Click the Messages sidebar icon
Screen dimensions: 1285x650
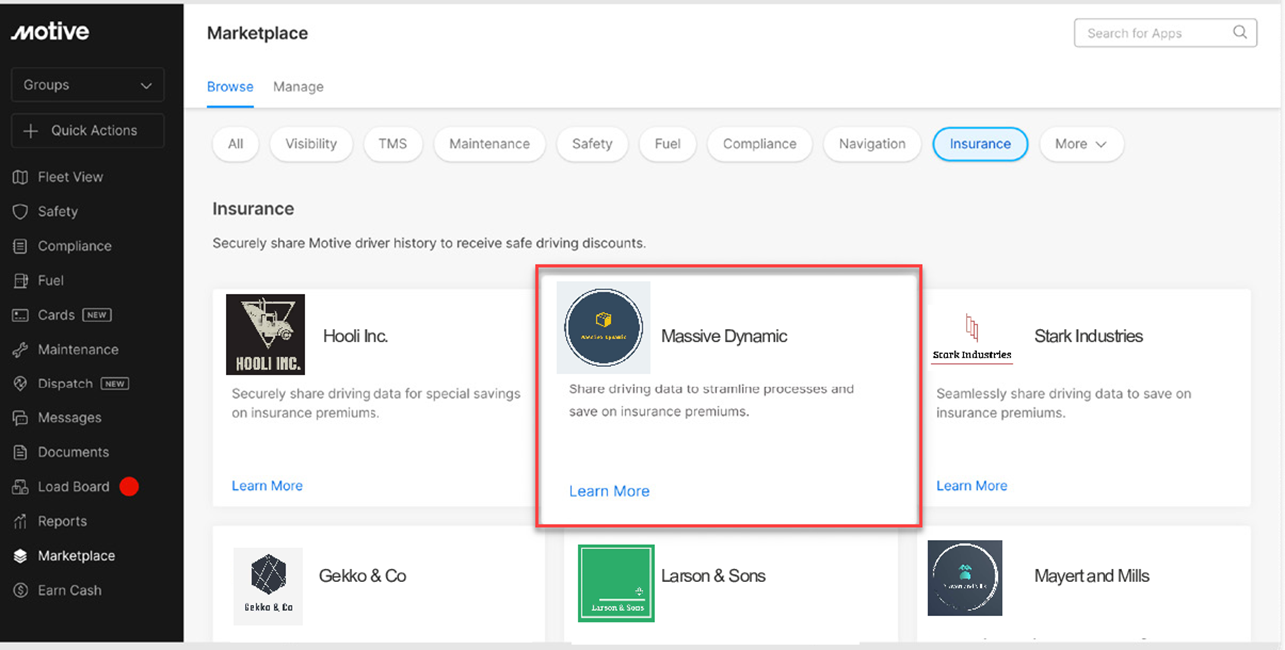(x=20, y=418)
